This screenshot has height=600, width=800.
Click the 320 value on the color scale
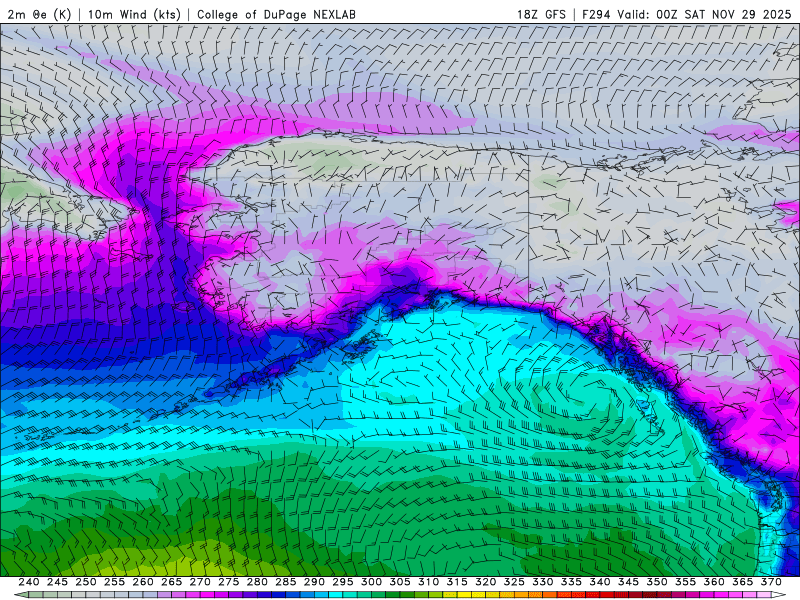[486, 582]
